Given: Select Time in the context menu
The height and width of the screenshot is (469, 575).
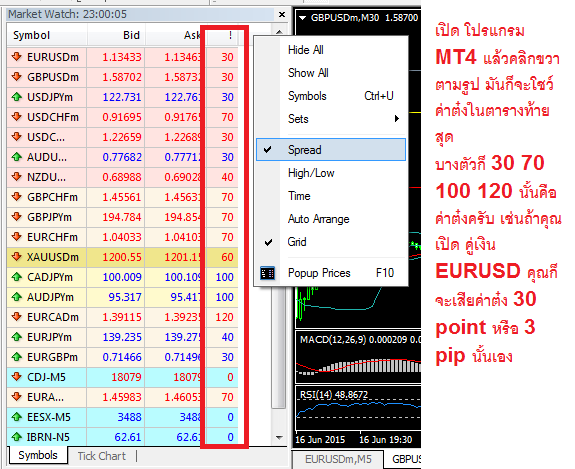Looking at the screenshot, I should point(299,196).
